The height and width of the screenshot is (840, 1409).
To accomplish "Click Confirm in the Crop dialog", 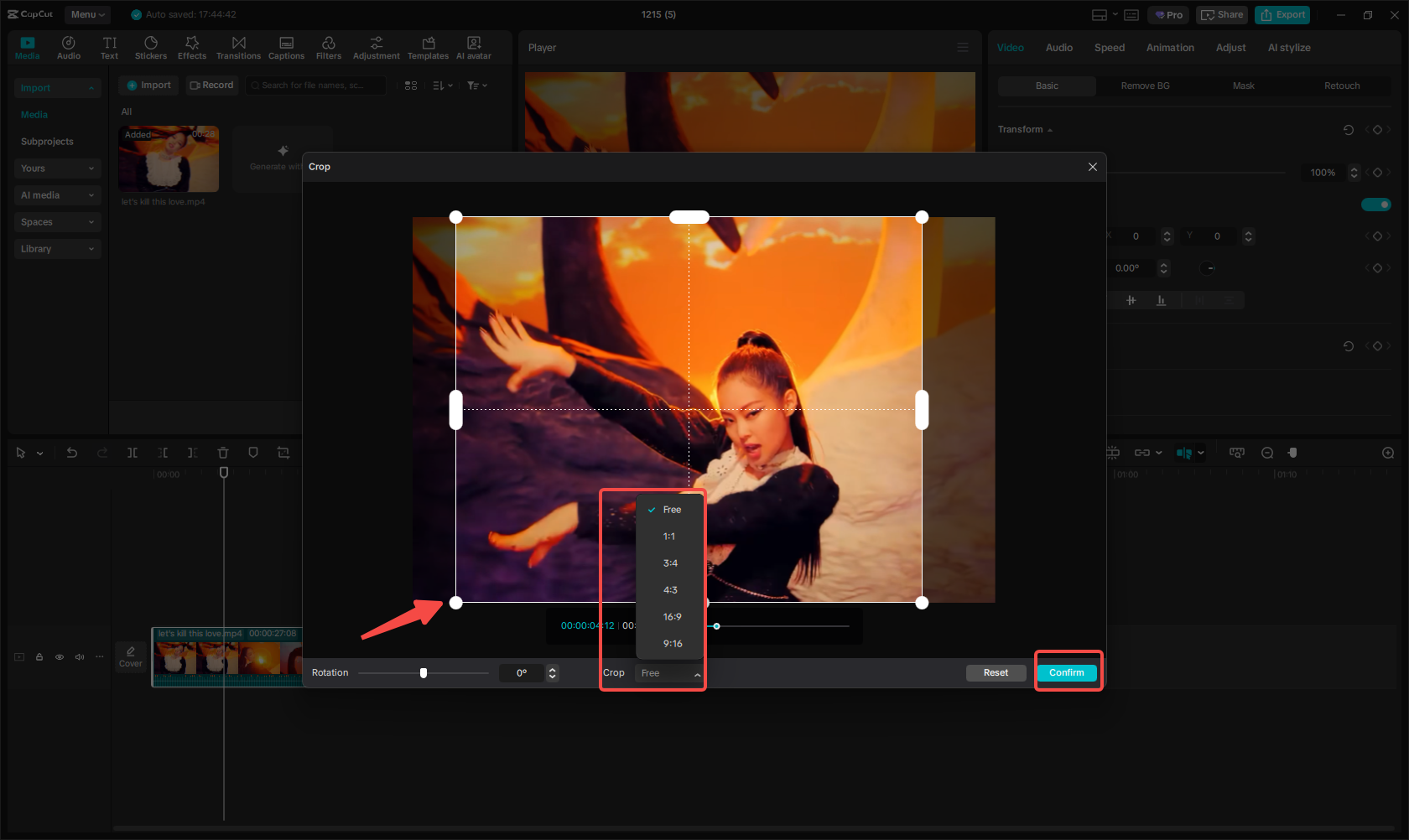I will click(1067, 672).
